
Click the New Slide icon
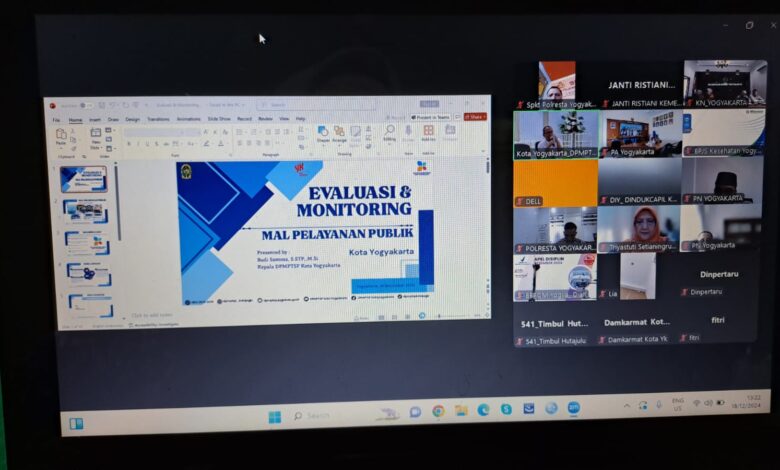(95, 133)
